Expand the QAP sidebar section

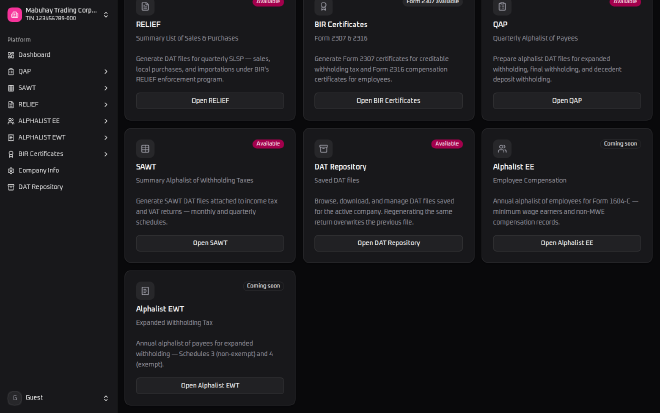pos(106,72)
